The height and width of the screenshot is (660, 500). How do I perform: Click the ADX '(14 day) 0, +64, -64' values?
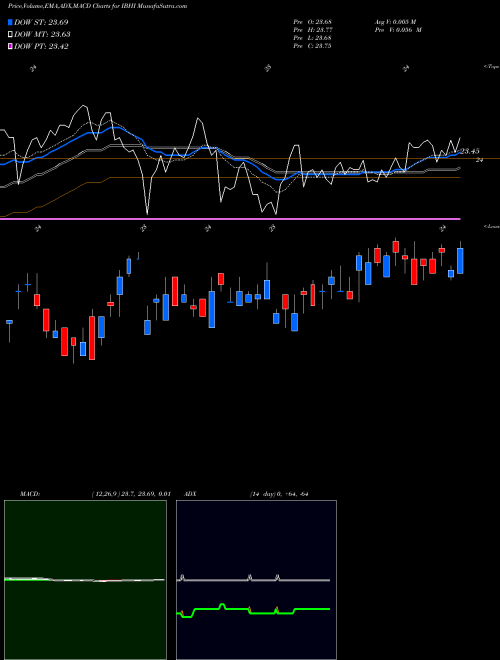[x=279, y=494]
